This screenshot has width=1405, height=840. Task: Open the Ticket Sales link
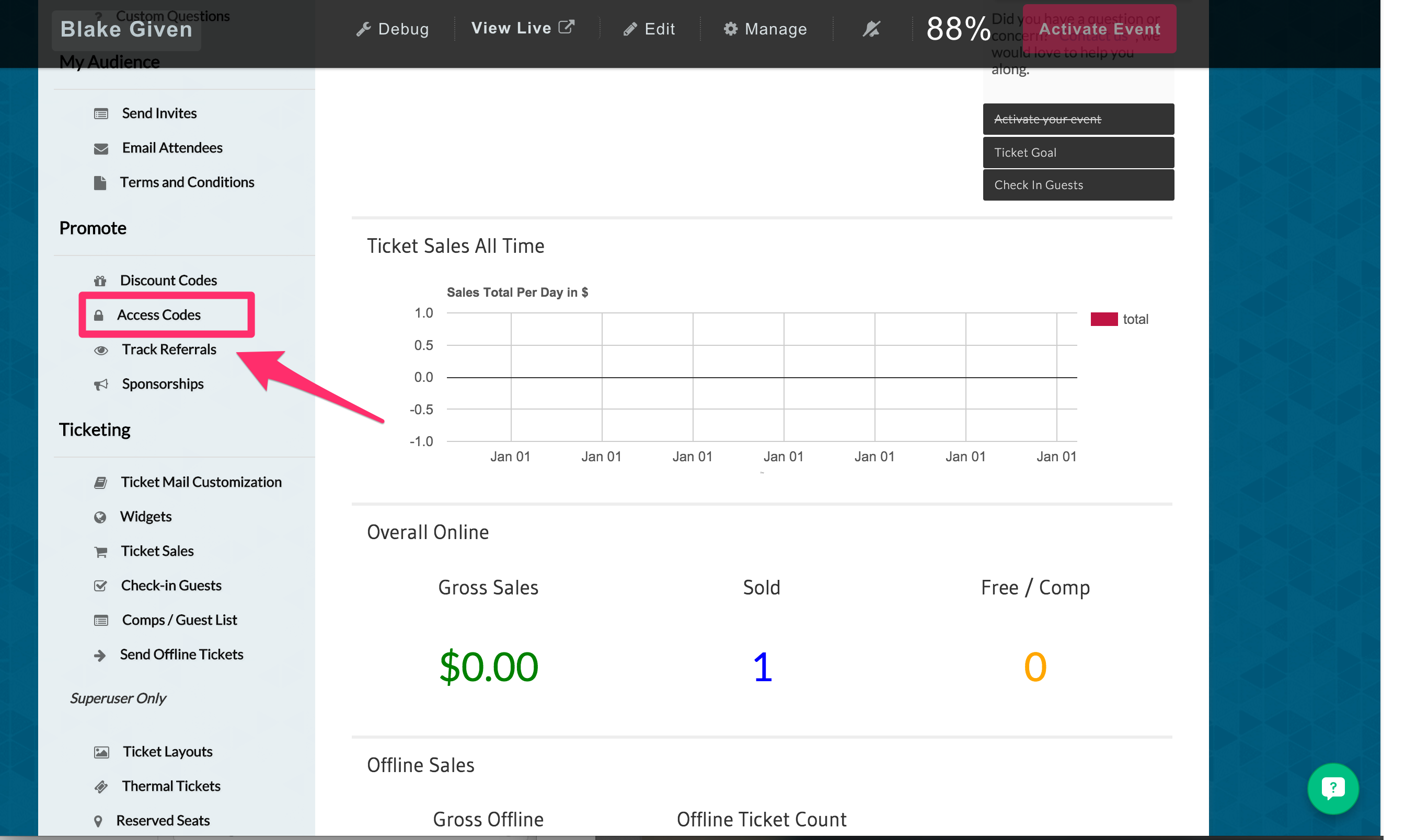pos(157,551)
